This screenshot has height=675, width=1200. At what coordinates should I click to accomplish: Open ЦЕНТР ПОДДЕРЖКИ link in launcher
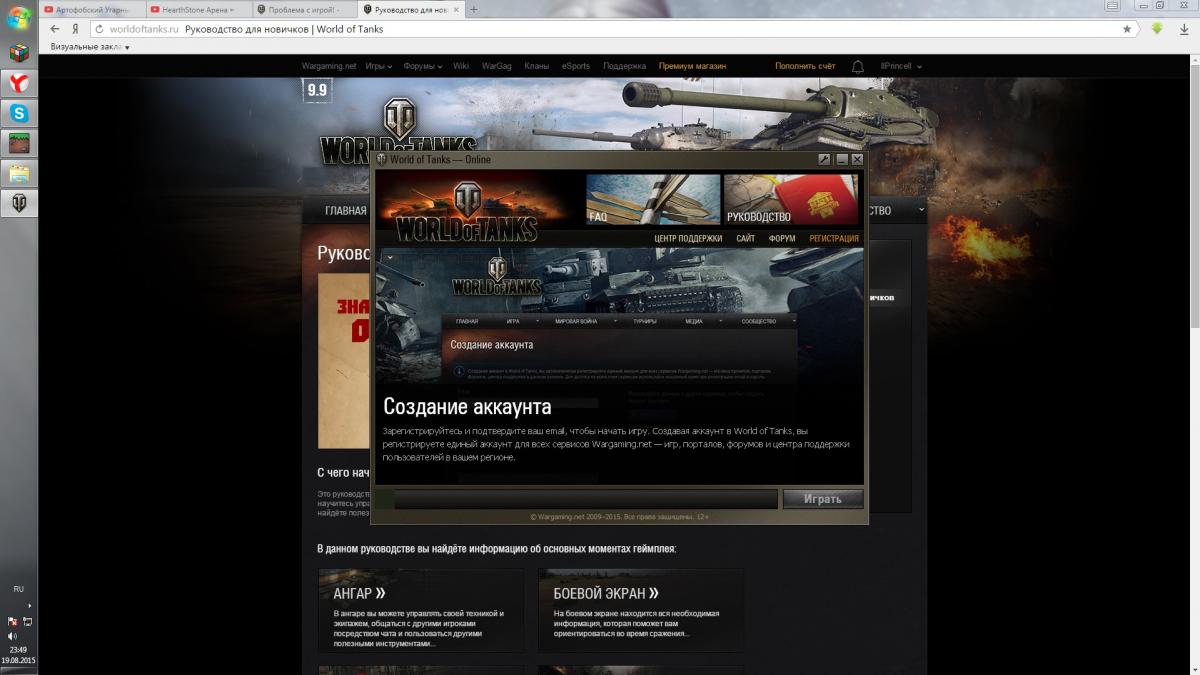point(688,239)
